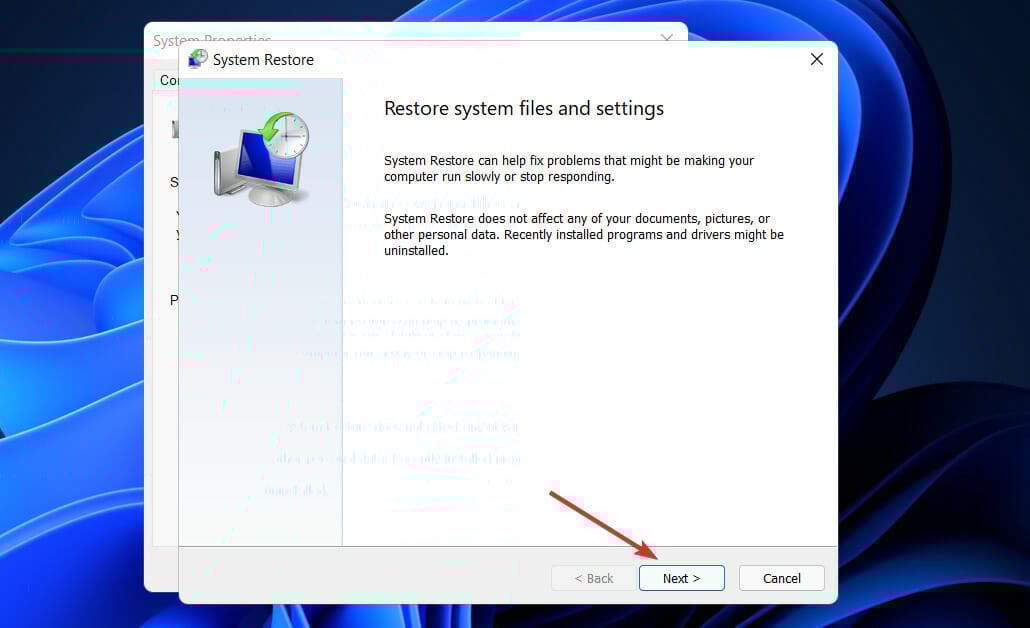Click the monitor-with-clock restore illustration
Viewport: 1030px width, 628px height.
(x=261, y=158)
